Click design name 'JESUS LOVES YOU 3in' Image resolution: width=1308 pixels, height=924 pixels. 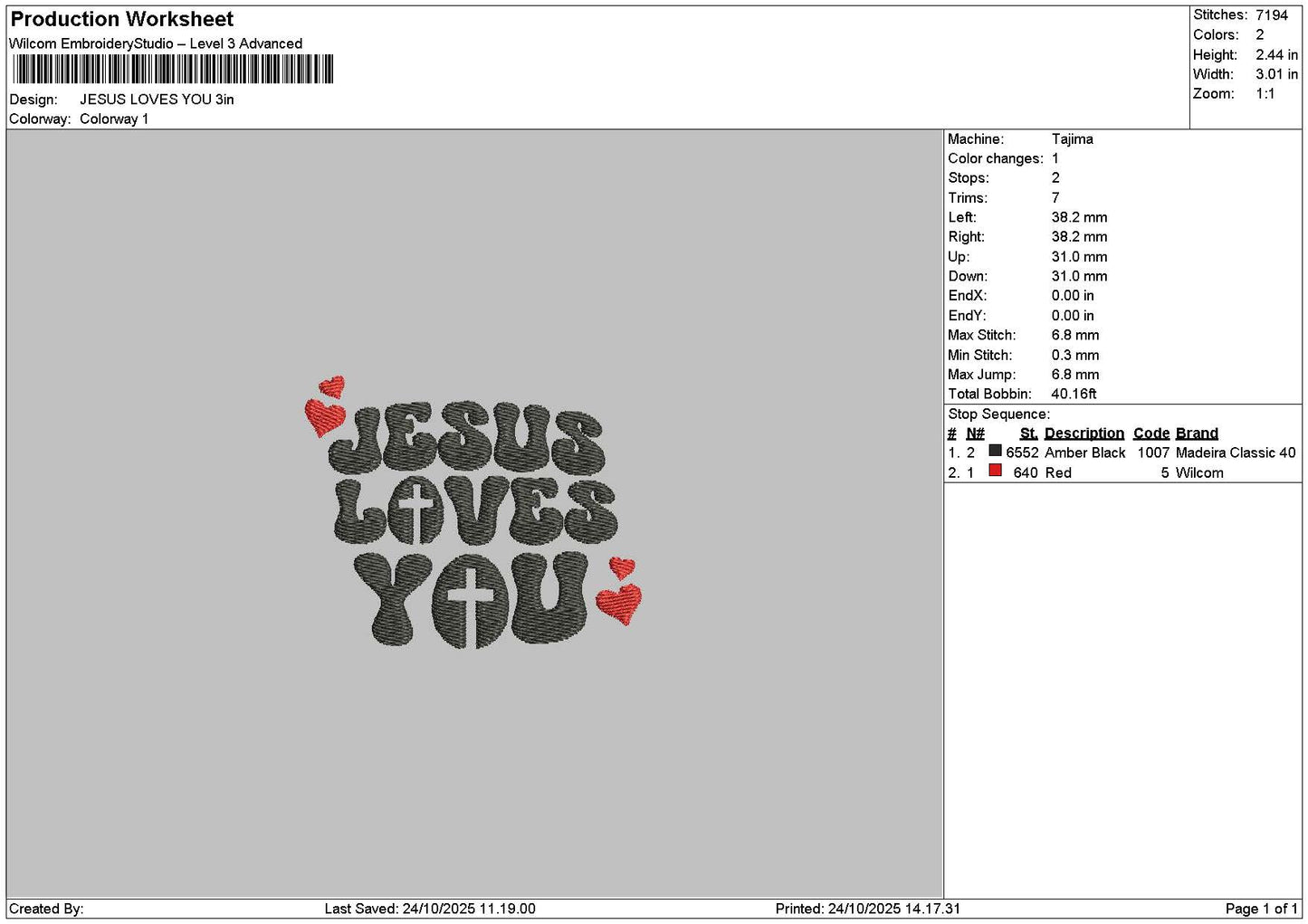tap(157, 100)
